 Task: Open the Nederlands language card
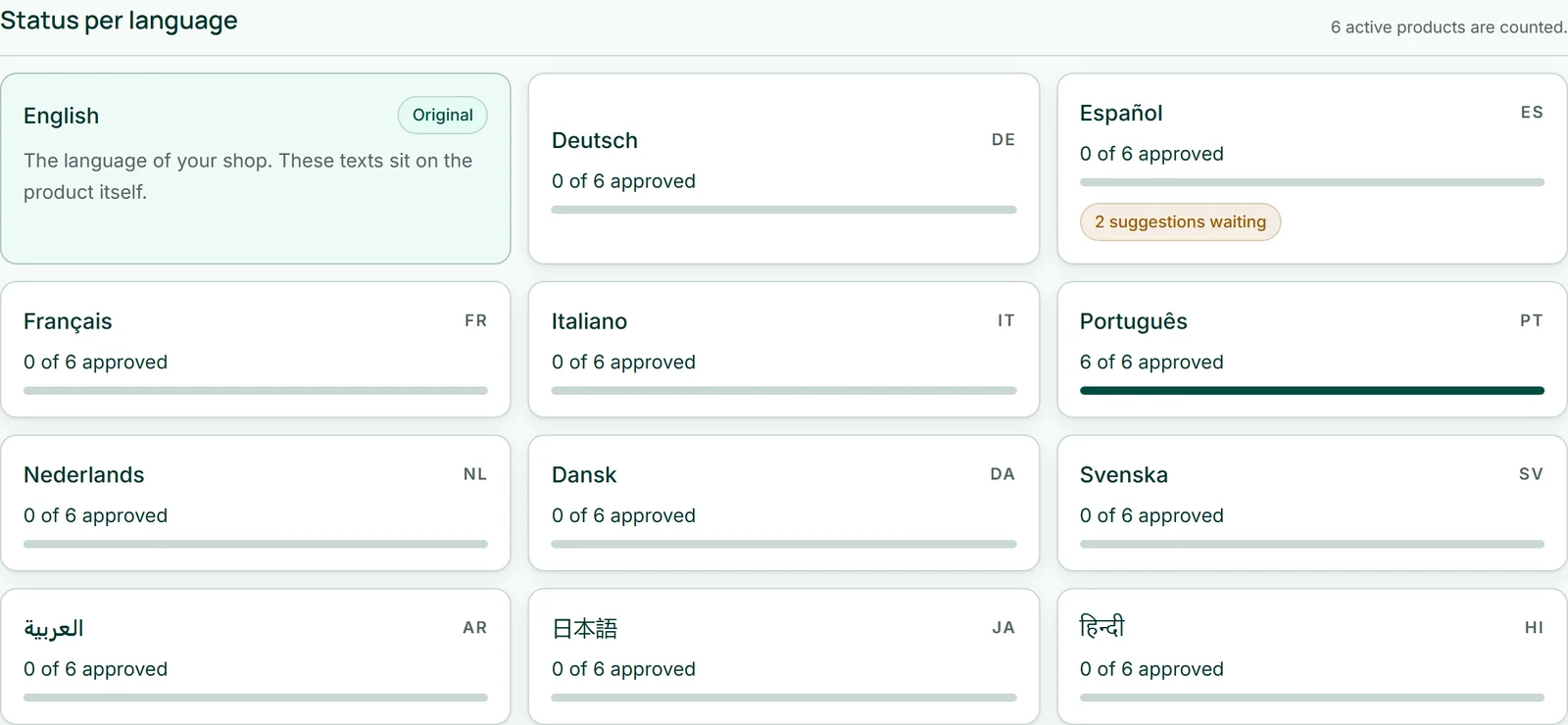pyautogui.click(x=256, y=503)
